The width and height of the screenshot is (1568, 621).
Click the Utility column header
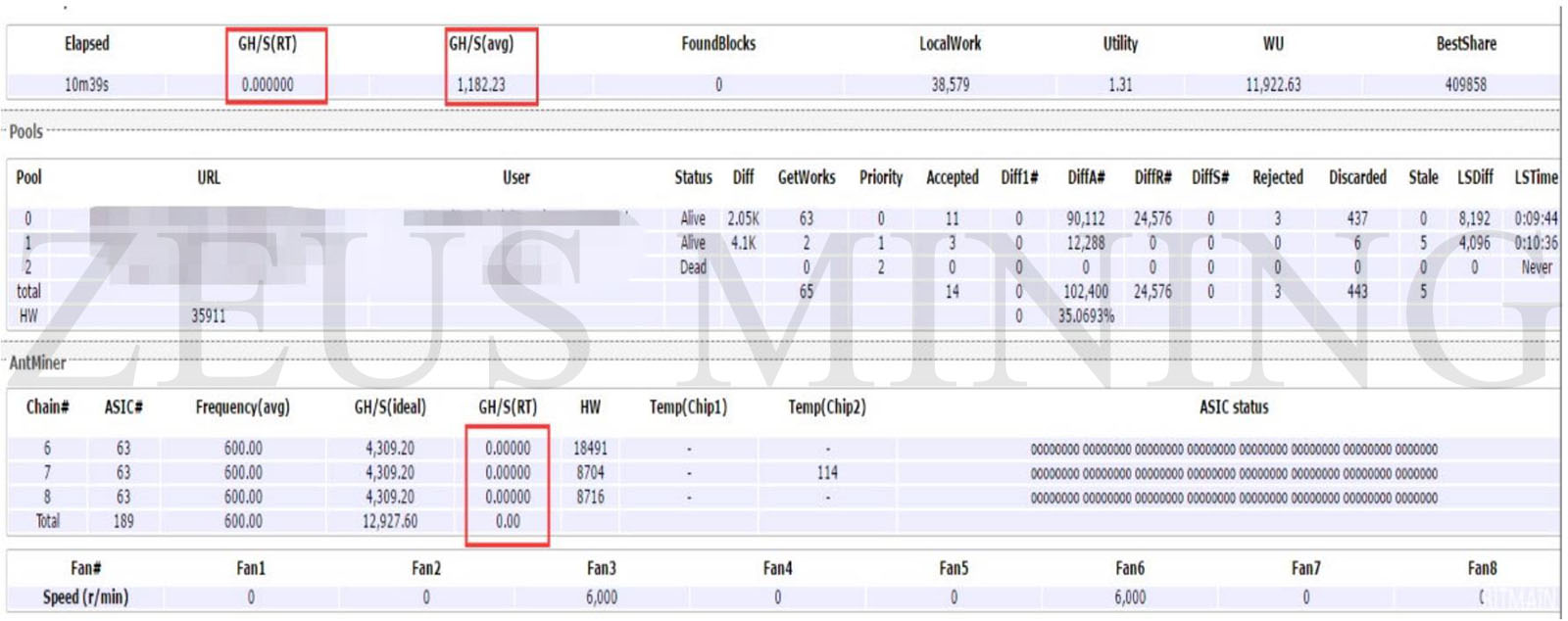[1120, 43]
